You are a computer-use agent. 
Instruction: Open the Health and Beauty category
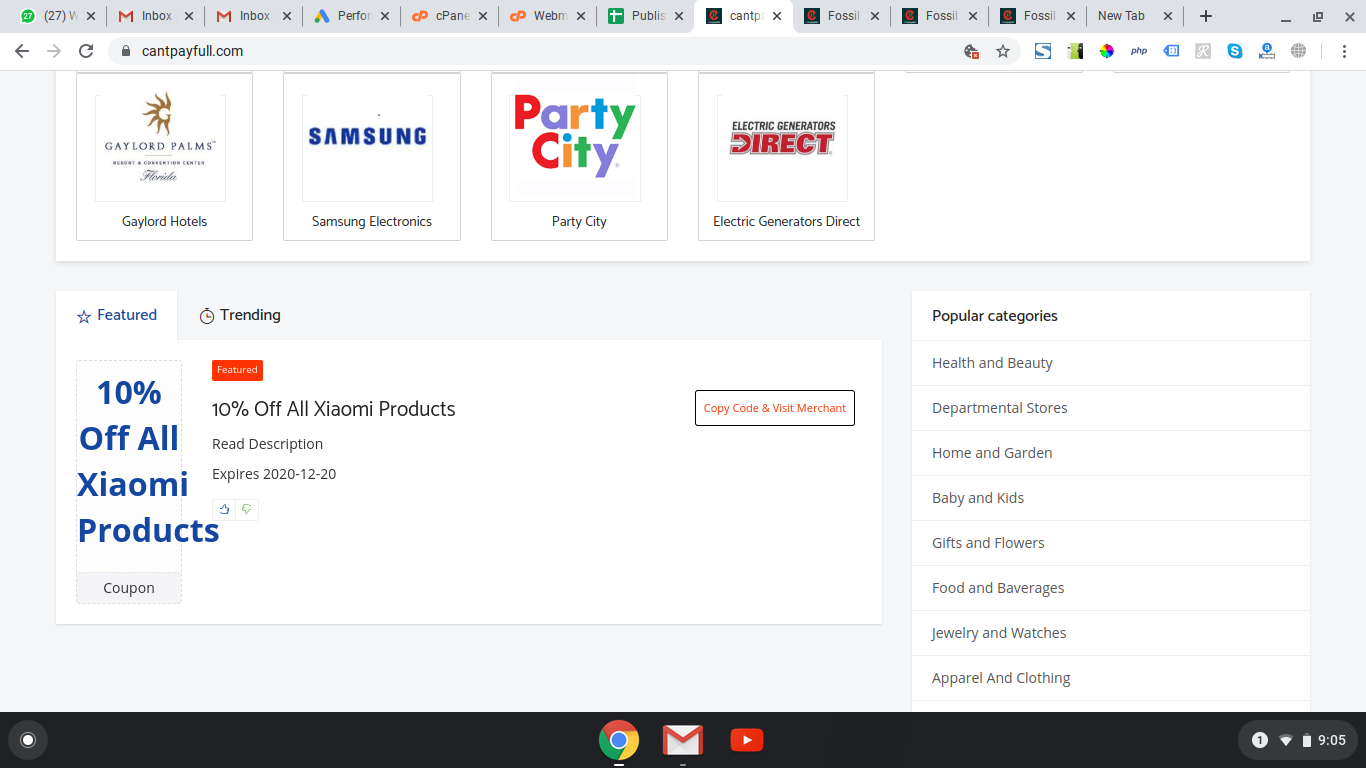tap(992, 363)
